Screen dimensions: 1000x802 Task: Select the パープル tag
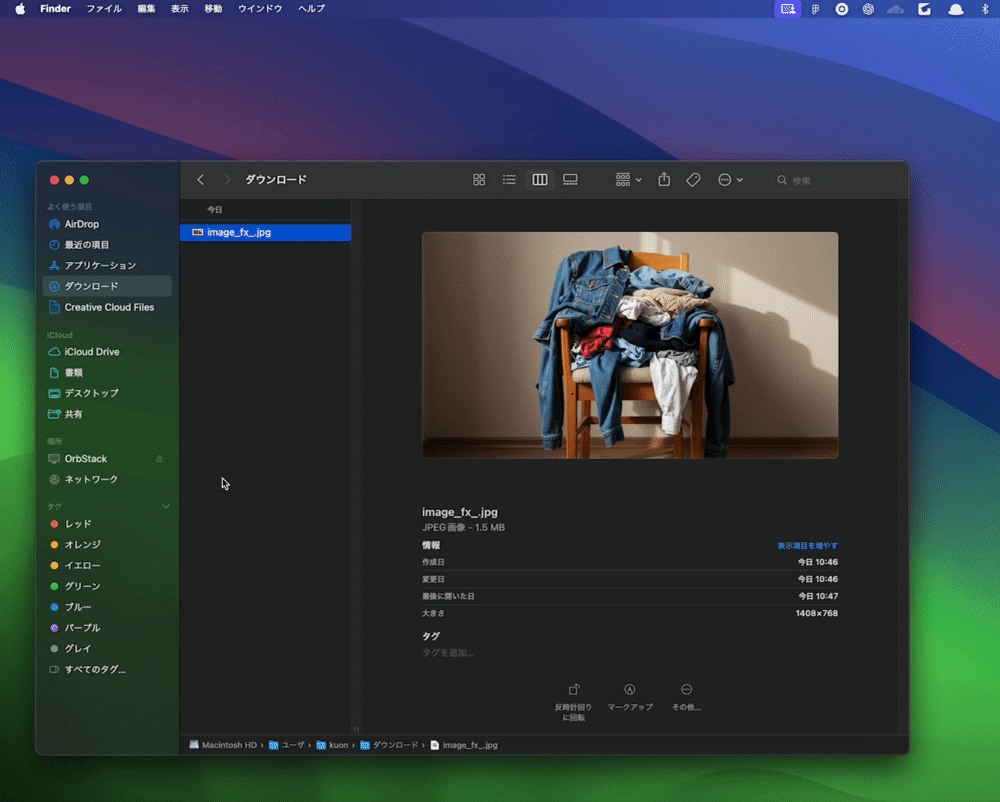(x=107, y=628)
